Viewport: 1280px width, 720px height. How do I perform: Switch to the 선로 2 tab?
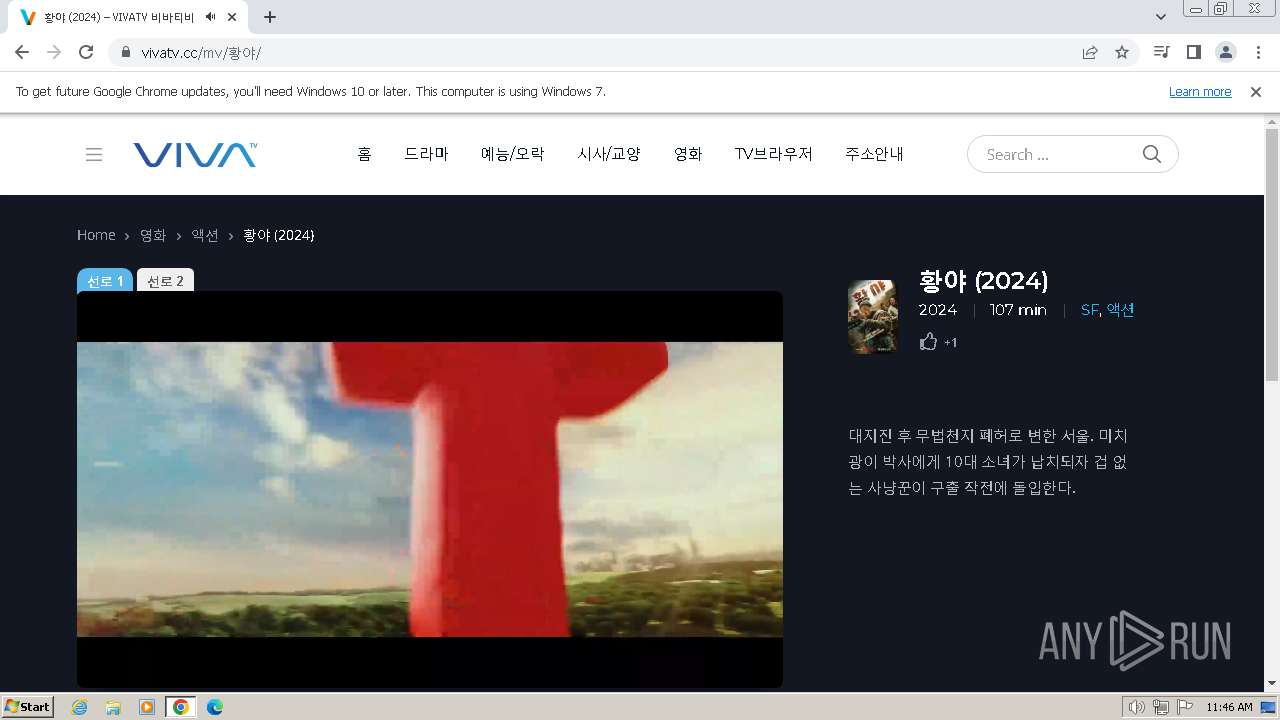(165, 280)
